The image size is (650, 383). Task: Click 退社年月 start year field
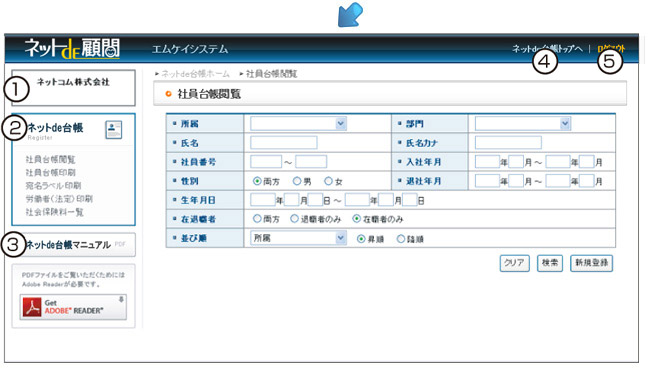487,181
